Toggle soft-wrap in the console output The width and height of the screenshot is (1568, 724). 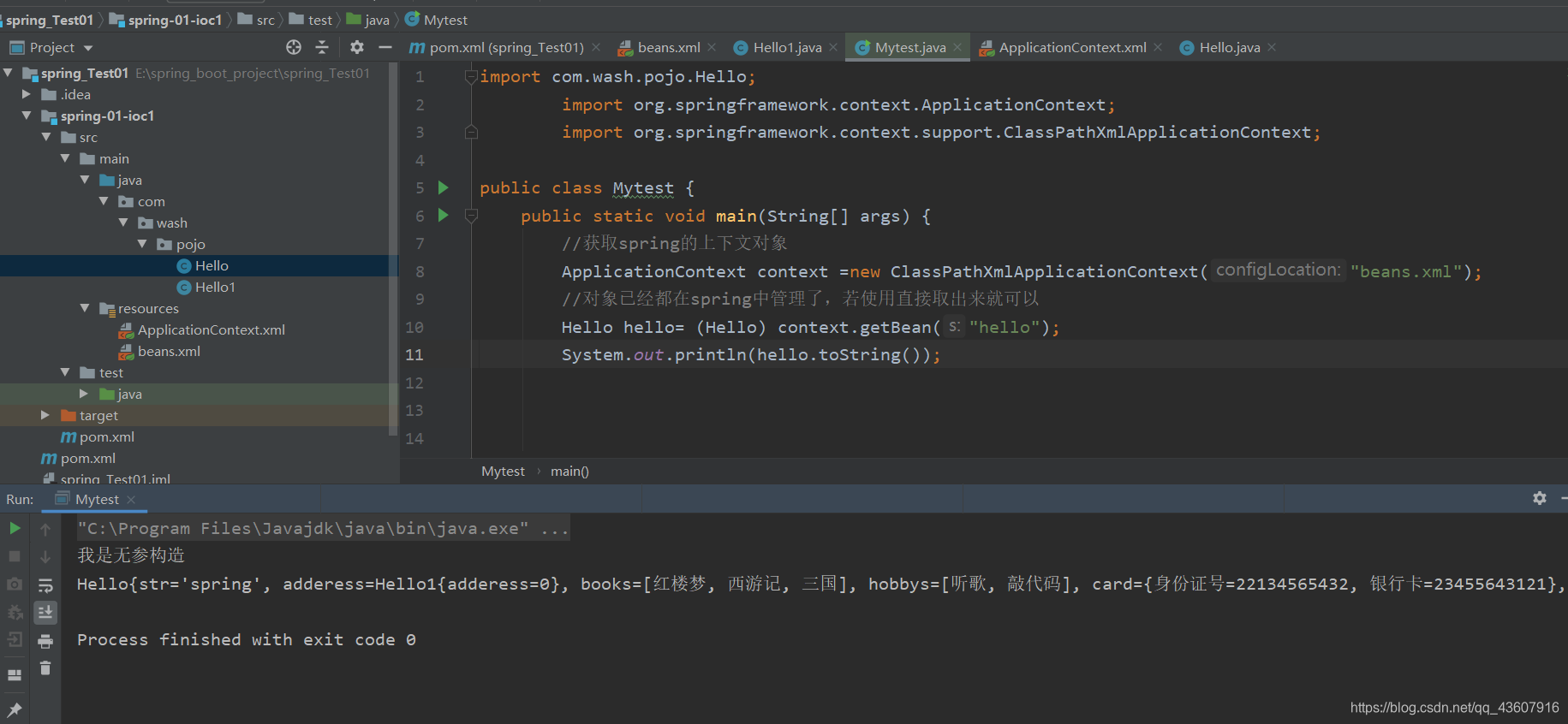(x=45, y=585)
